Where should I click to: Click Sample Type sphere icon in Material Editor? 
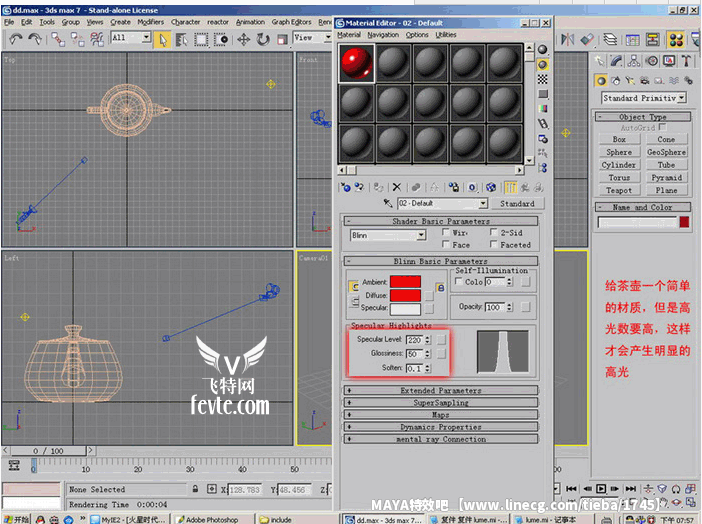[543, 50]
